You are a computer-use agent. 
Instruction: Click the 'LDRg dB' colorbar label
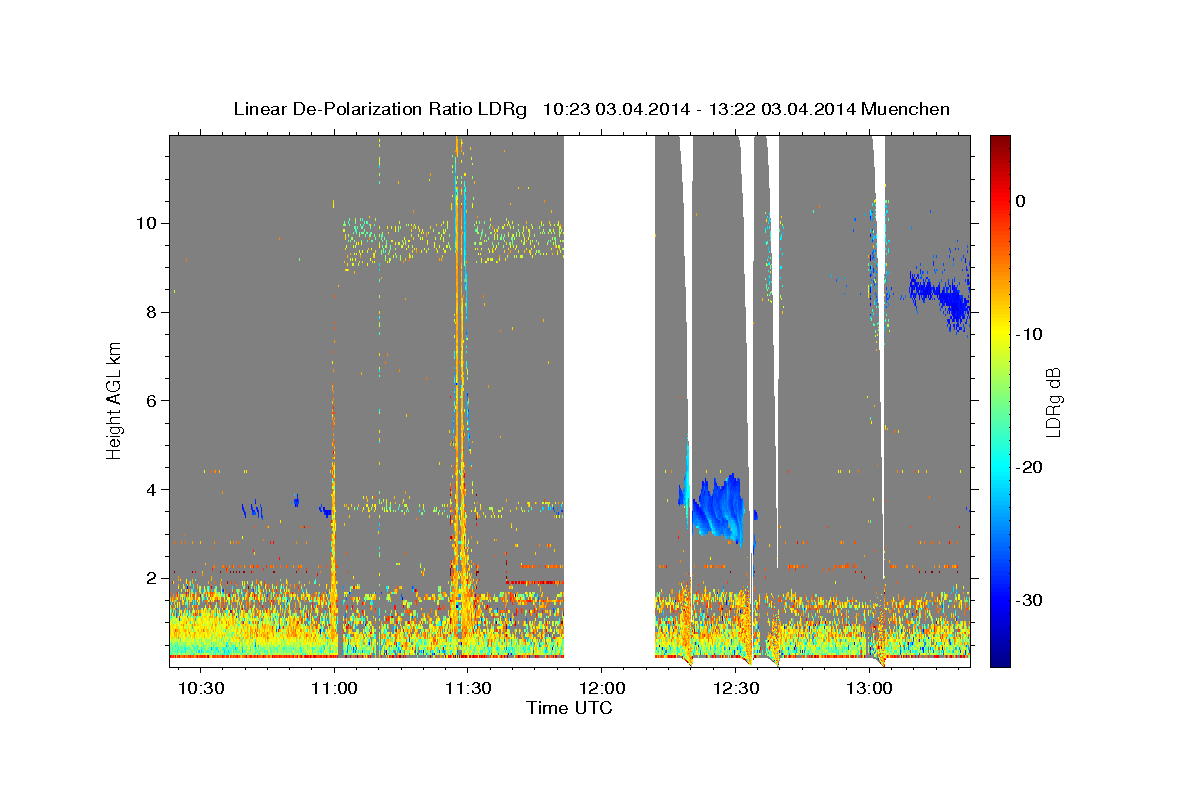[x=1052, y=401]
